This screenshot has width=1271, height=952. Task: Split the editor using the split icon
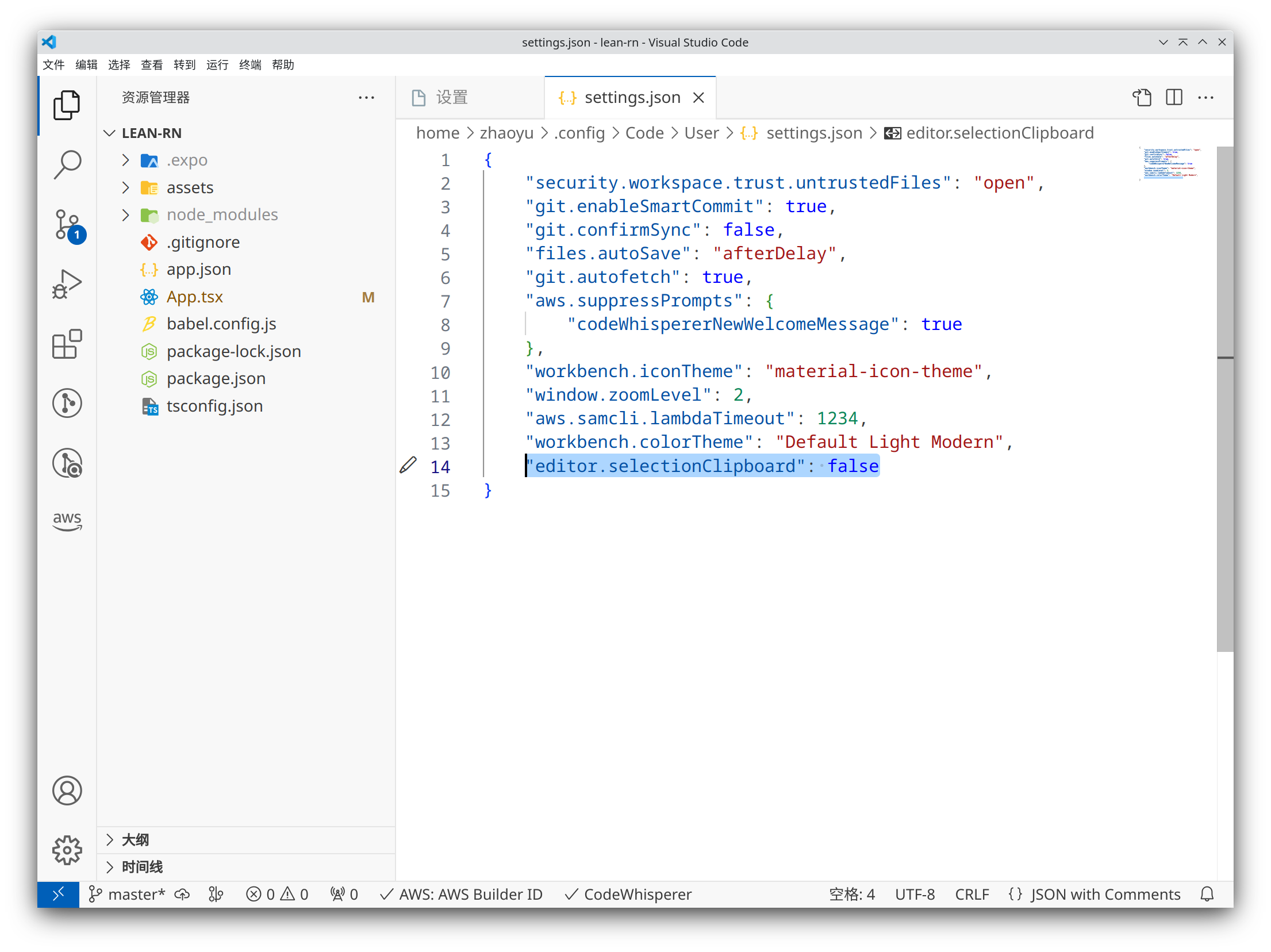(x=1173, y=98)
